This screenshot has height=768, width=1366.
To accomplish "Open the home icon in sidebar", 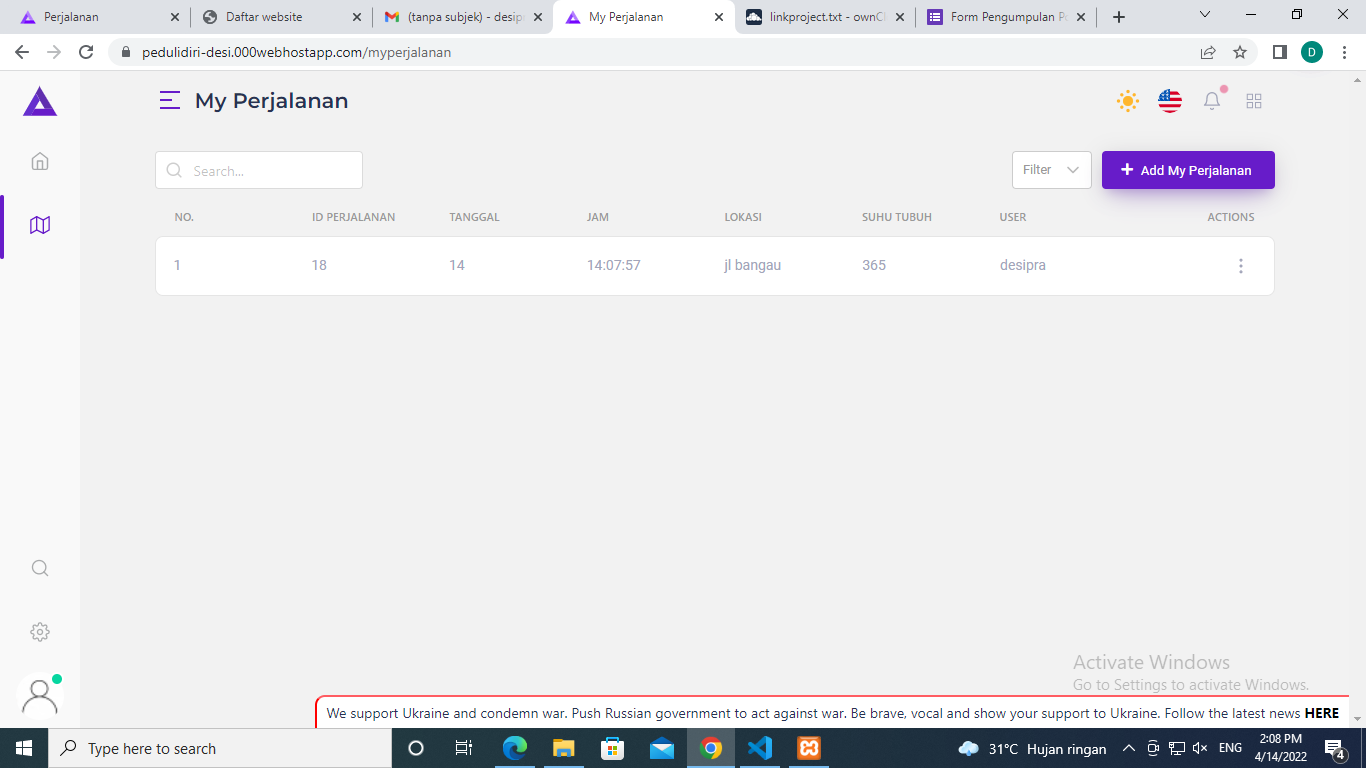I will pos(40,161).
